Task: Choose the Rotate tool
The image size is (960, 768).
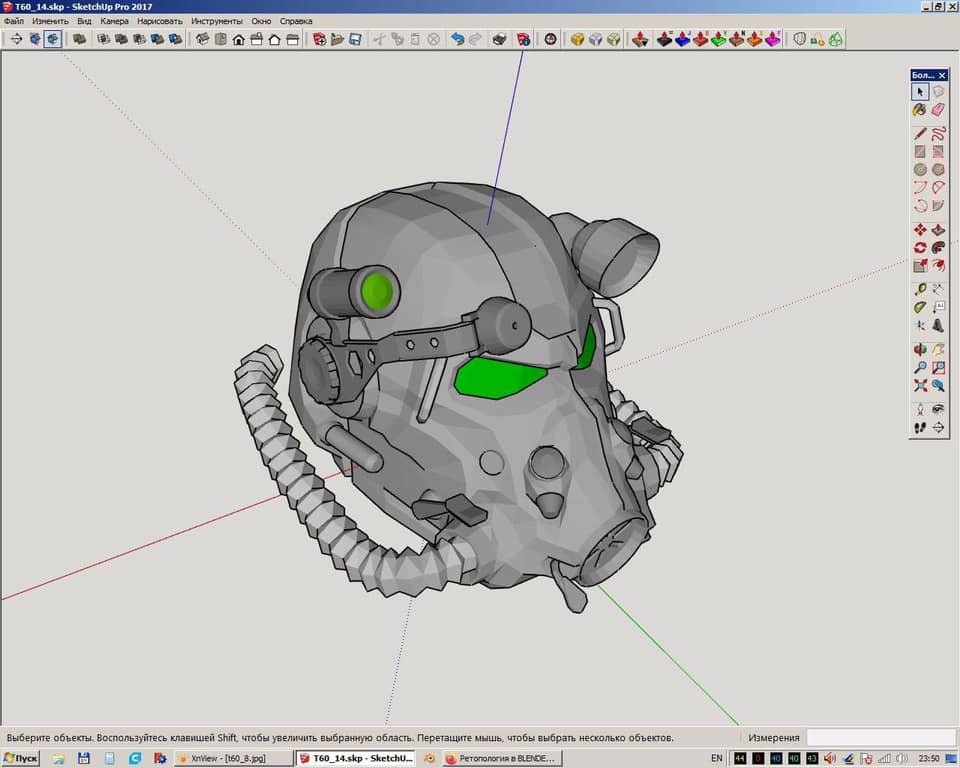Action: coord(920,247)
